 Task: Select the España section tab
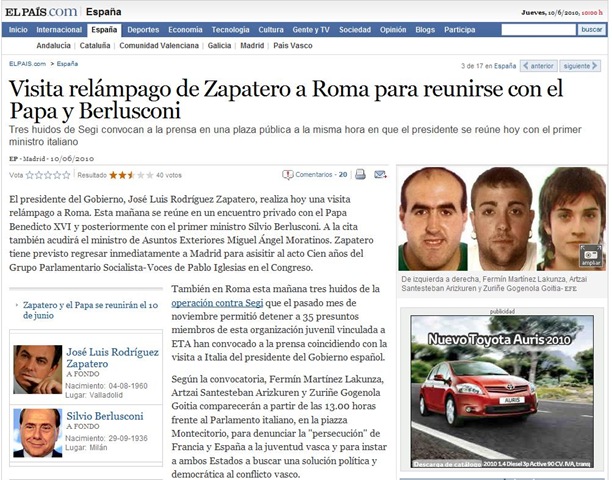[x=104, y=30]
